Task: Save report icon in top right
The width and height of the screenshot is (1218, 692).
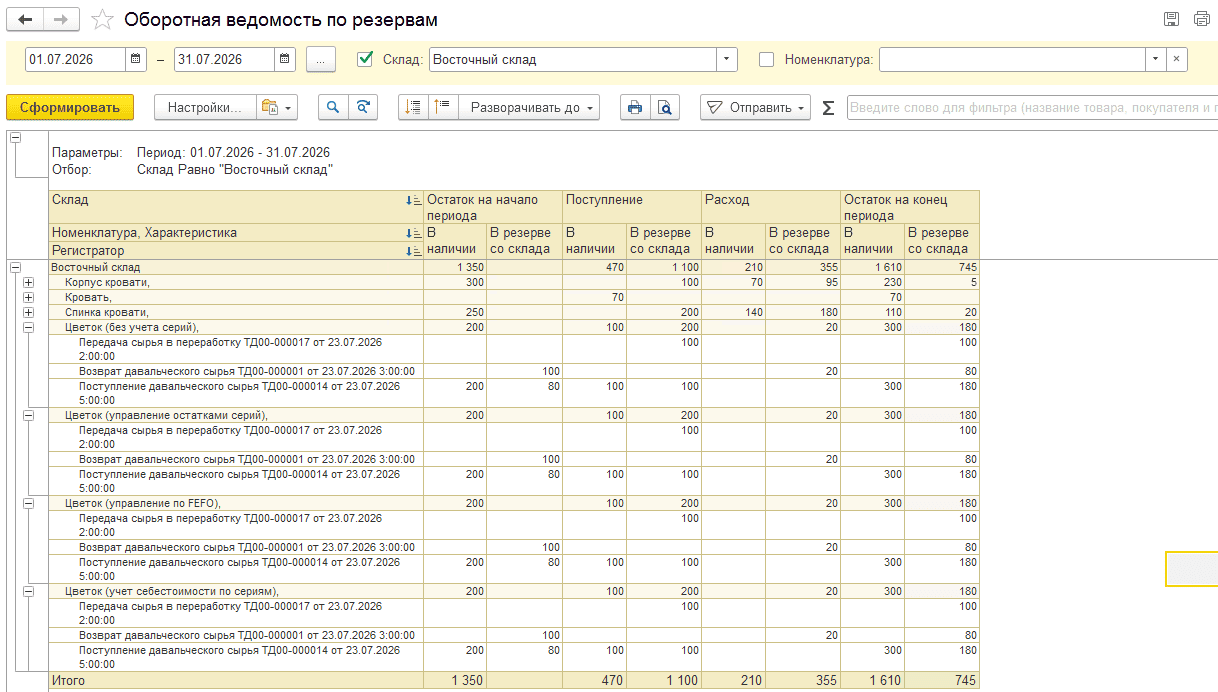Action: [1172, 19]
